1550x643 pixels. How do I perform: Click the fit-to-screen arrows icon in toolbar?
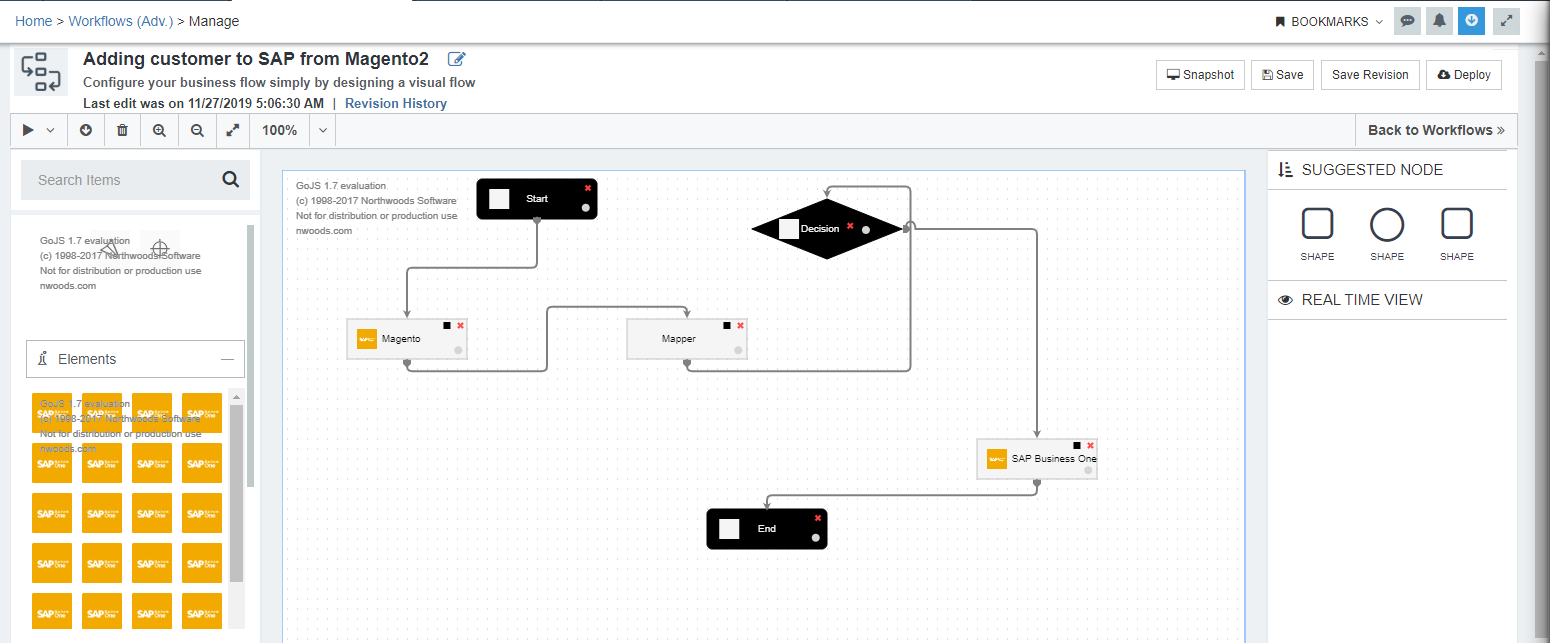coord(233,130)
